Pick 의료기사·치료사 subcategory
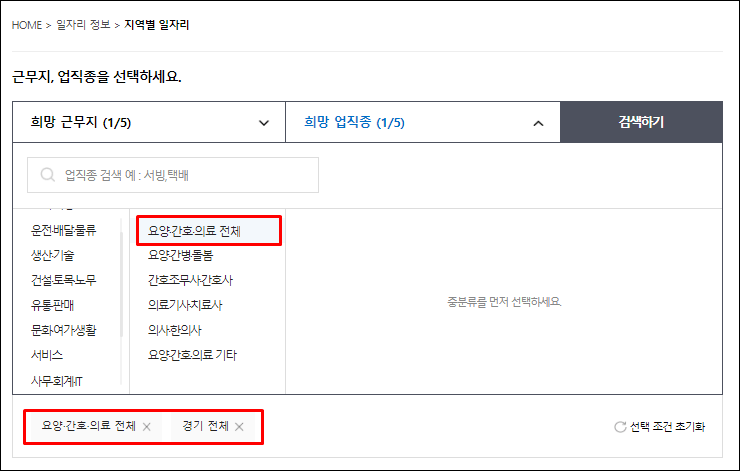The width and height of the screenshot is (740, 471). 186,305
